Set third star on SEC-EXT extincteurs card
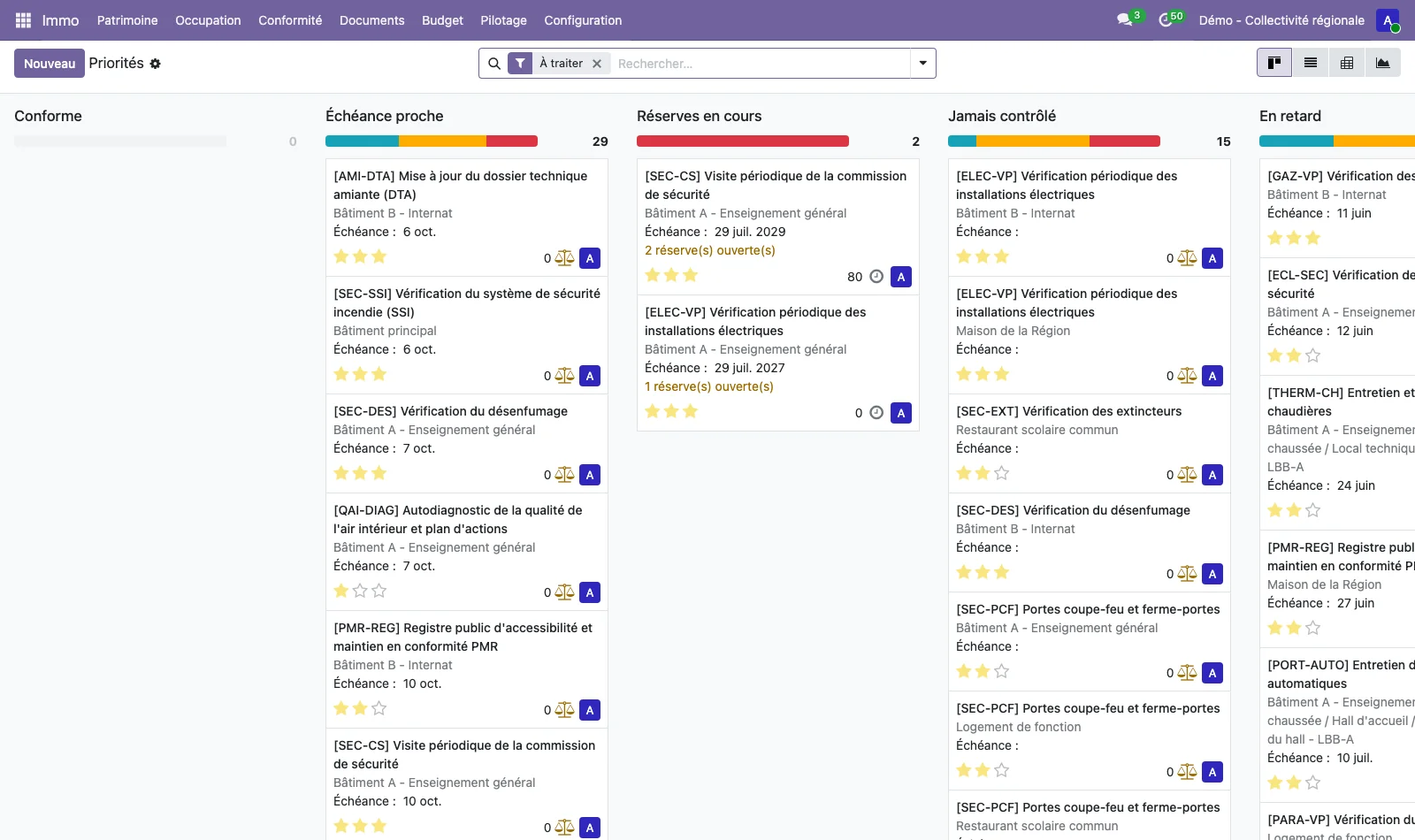Screen dimensions: 1415x840 point(1002,473)
